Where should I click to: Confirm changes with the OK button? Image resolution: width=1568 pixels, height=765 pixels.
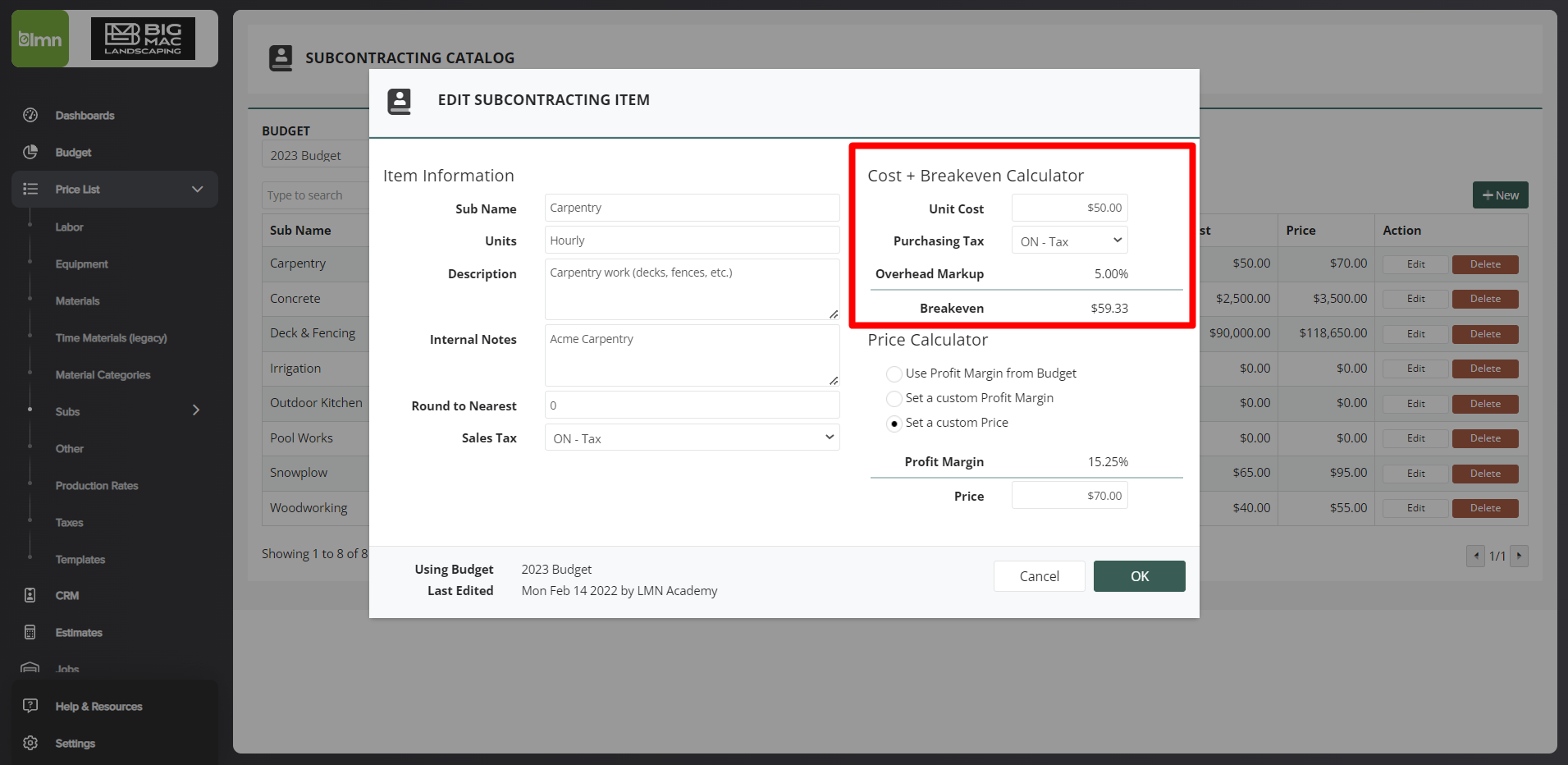pyautogui.click(x=1139, y=576)
